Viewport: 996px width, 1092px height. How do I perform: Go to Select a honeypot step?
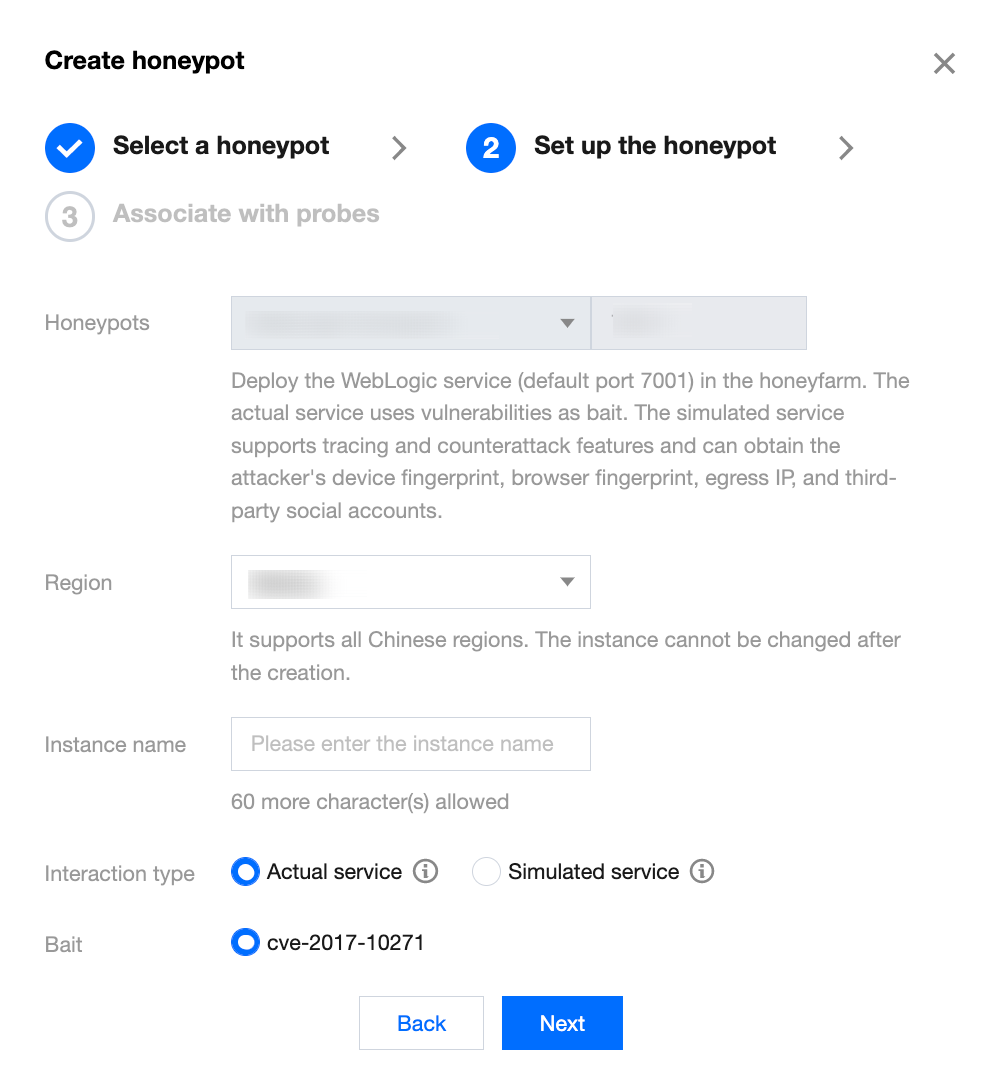coord(221,146)
